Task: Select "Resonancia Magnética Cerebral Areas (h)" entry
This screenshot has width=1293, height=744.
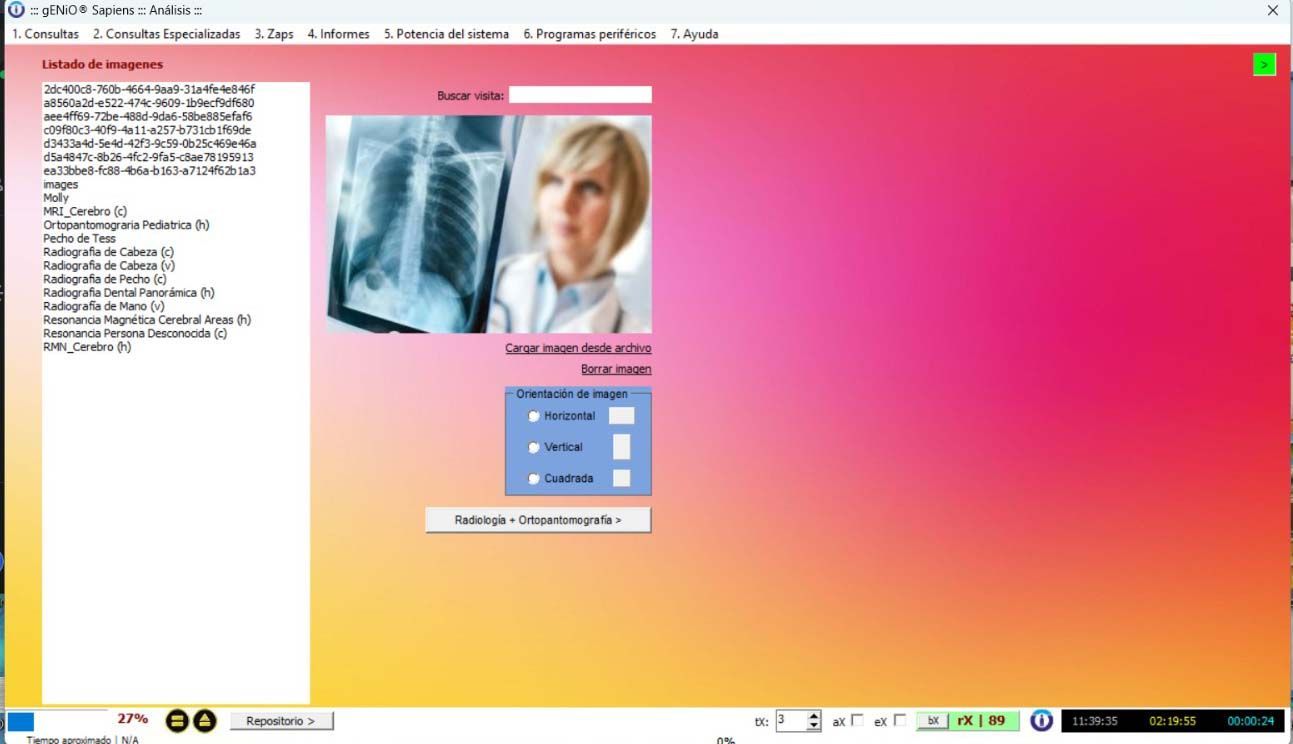Action: [147, 320]
